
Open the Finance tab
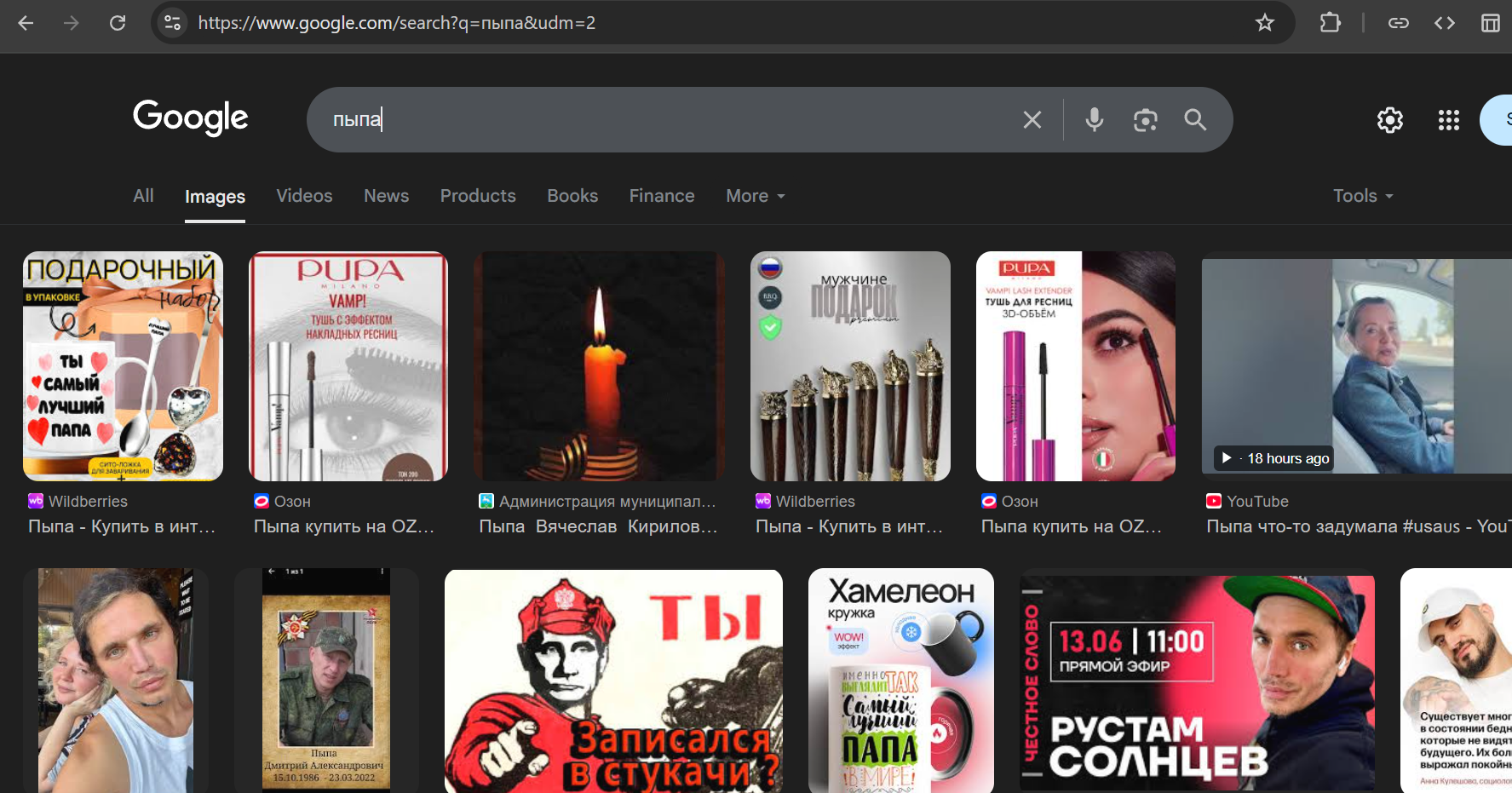662,196
